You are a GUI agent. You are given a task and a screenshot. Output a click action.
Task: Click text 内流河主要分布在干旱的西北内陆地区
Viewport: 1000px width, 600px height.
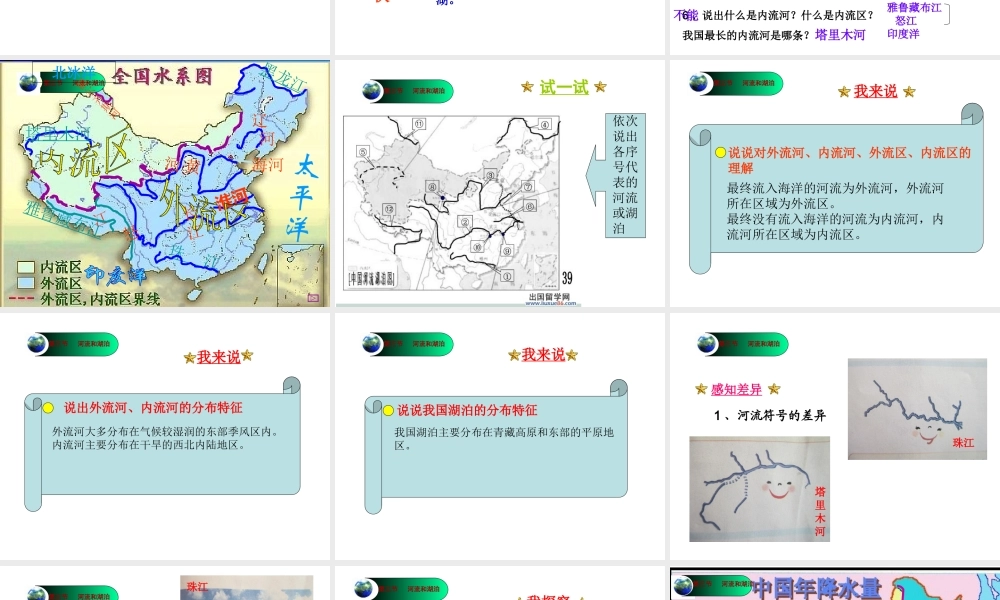149,444
